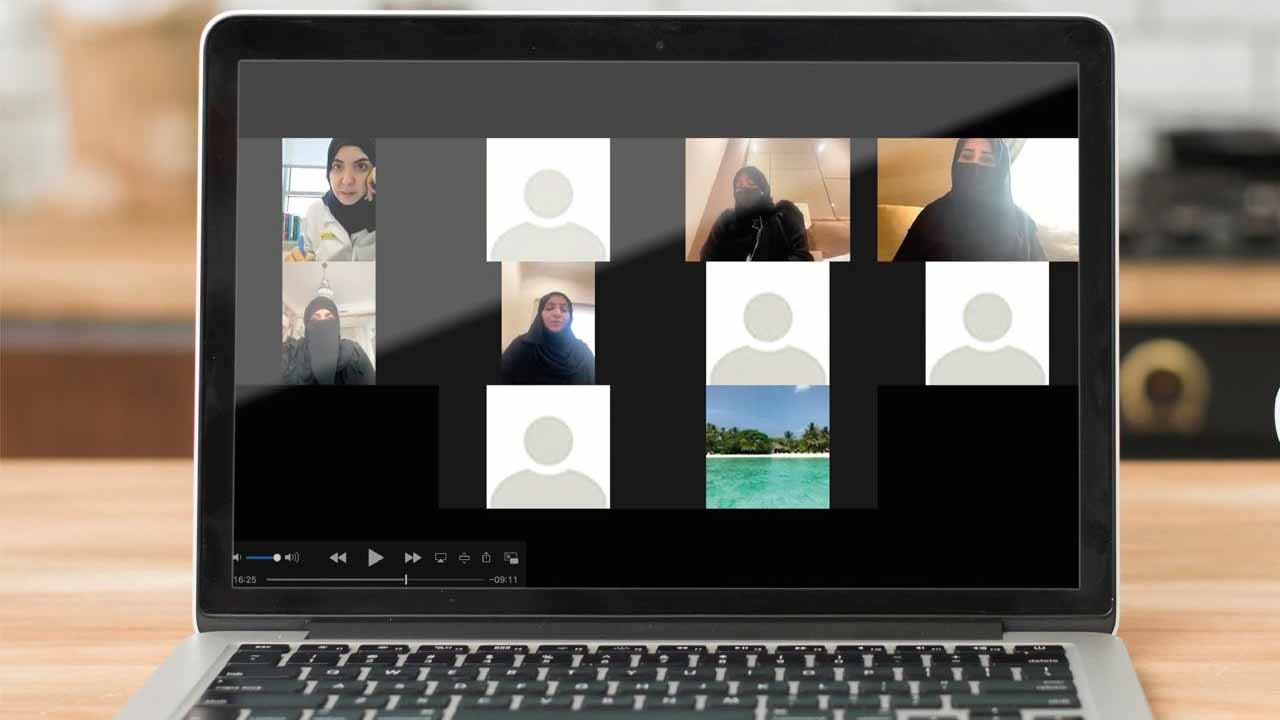Click the stretch-to-fit icon beside AirPlay

click(x=464, y=558)
